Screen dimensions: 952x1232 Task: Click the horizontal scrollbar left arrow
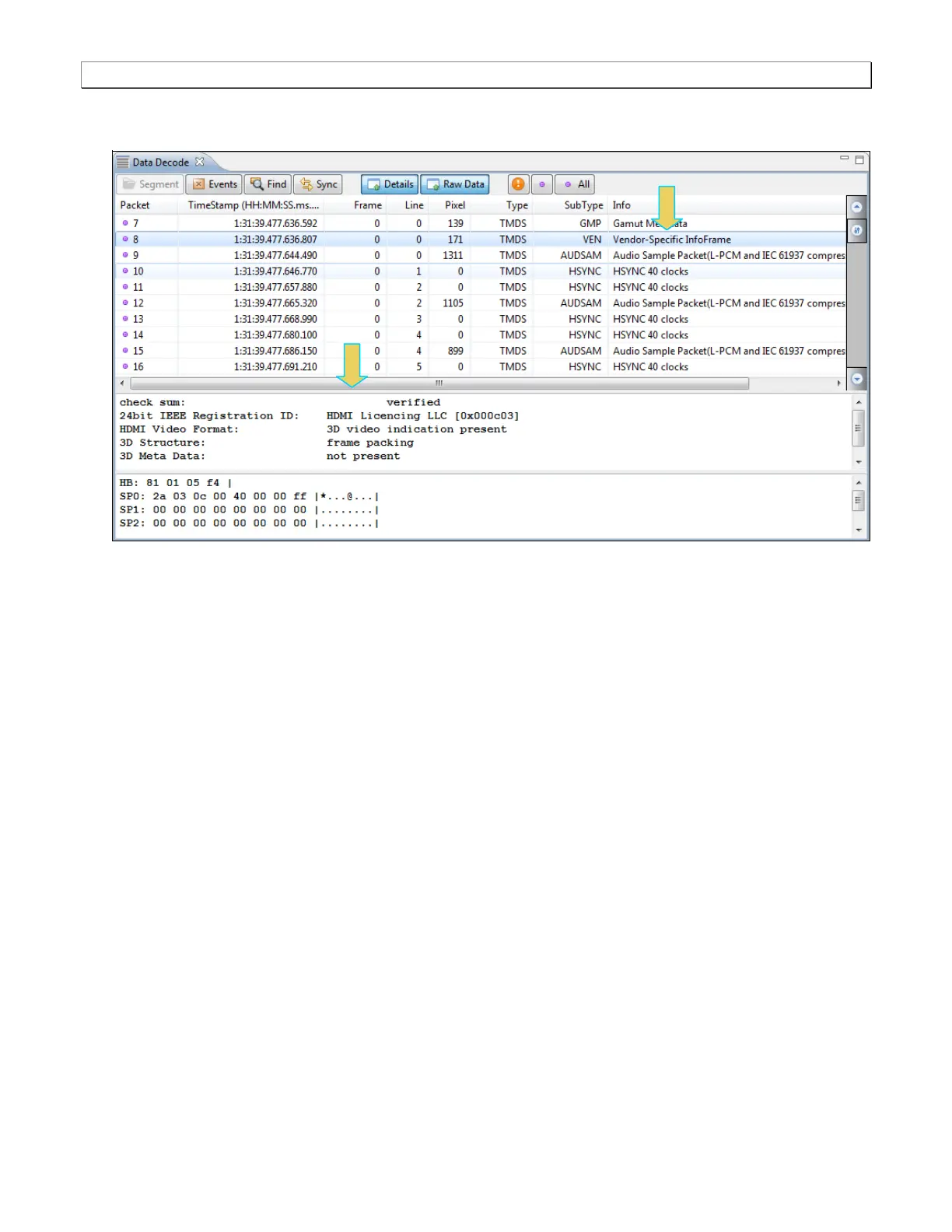point(122,383)
